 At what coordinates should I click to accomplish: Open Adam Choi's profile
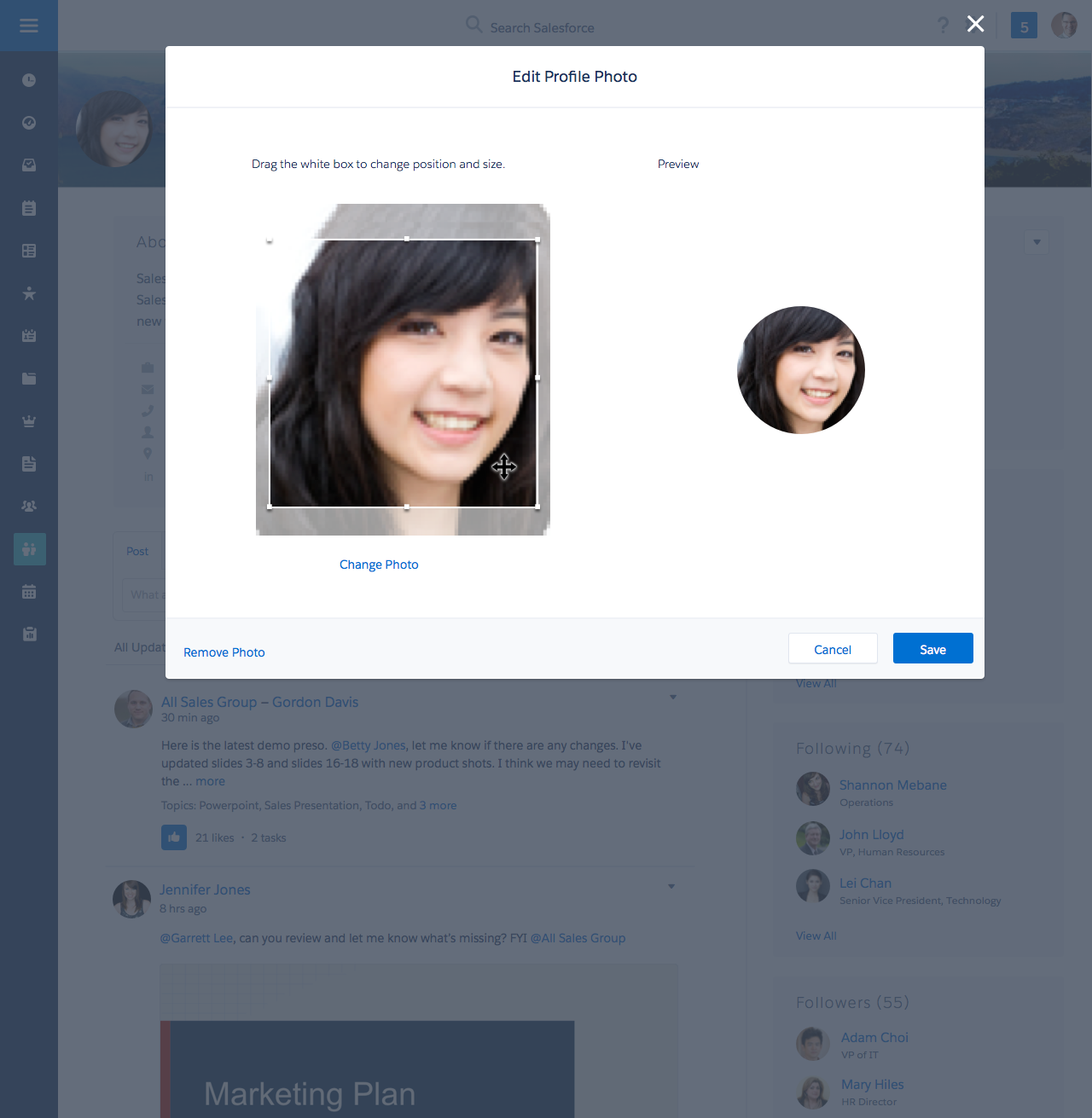pyautogui.click(x=874, y=1038)
